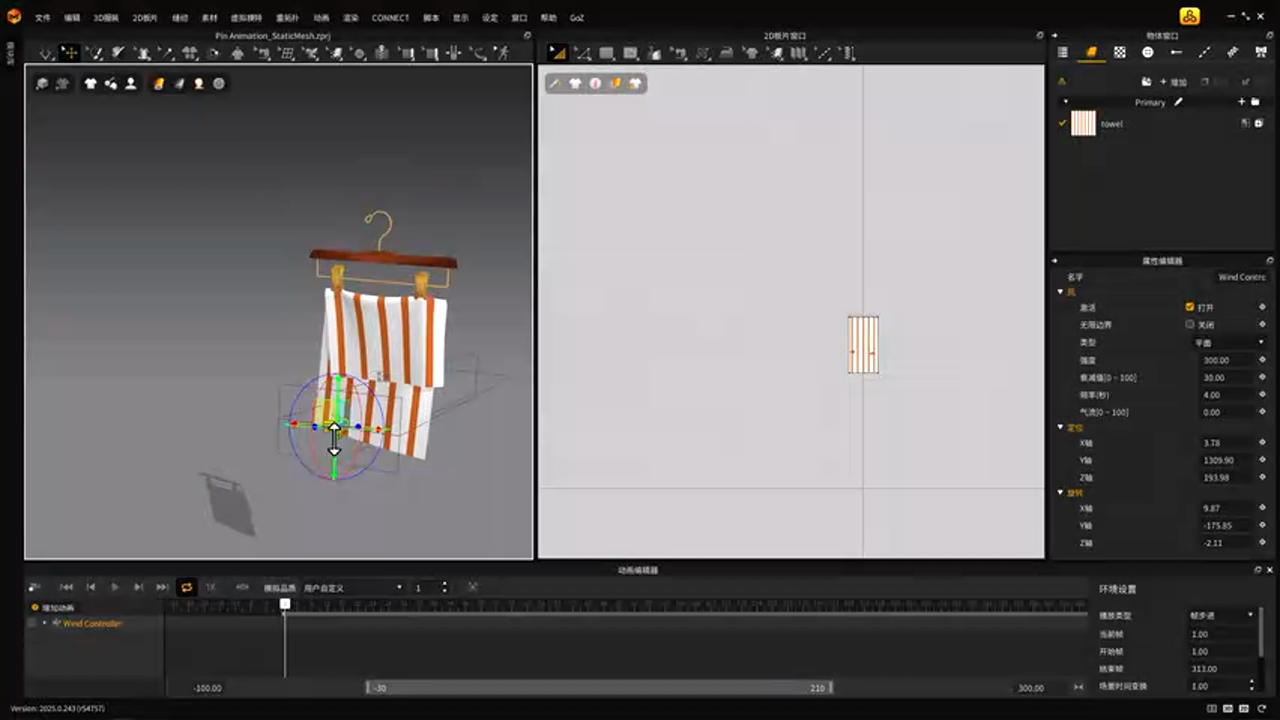Click the avatar display icon in 3D viewport
Screen dimensions: 1280x720
point(130,84)
